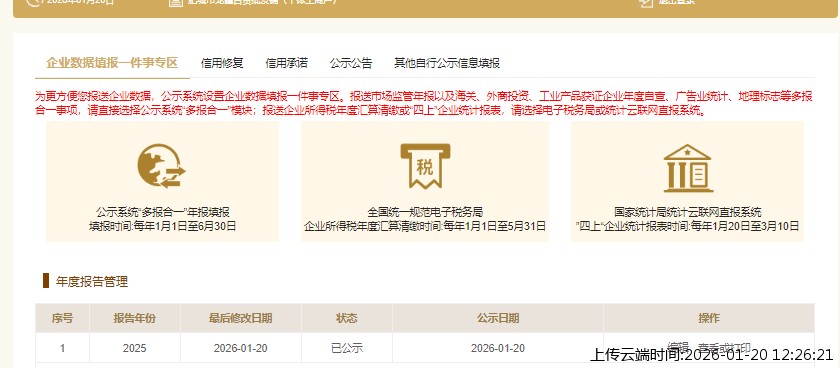Click the 最后修改日期 column header
Screen dimensions: 840x368
point(241,318)
